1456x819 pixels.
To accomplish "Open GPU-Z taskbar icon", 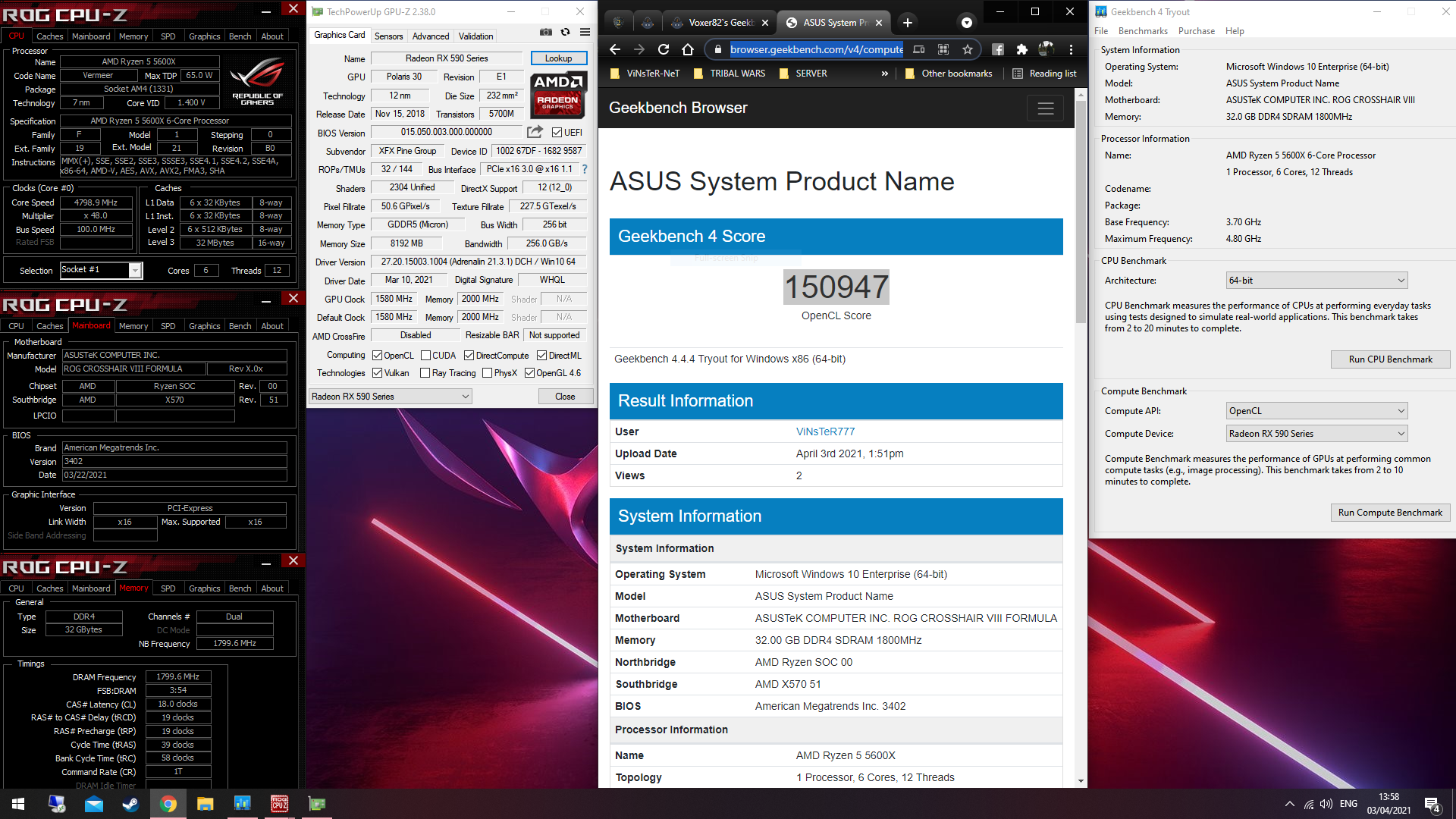I will coord(316,804).
